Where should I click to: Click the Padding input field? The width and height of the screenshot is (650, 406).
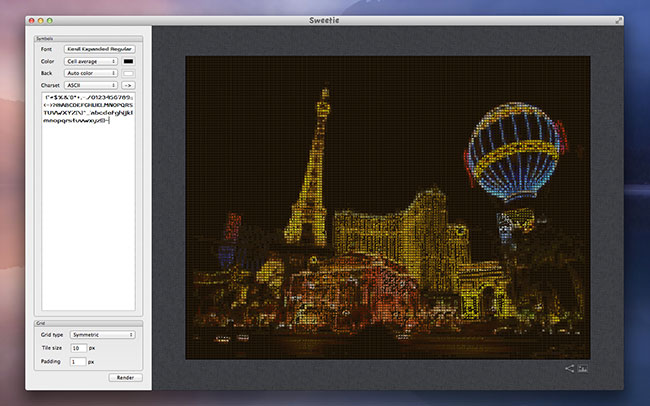click(78, 360)
